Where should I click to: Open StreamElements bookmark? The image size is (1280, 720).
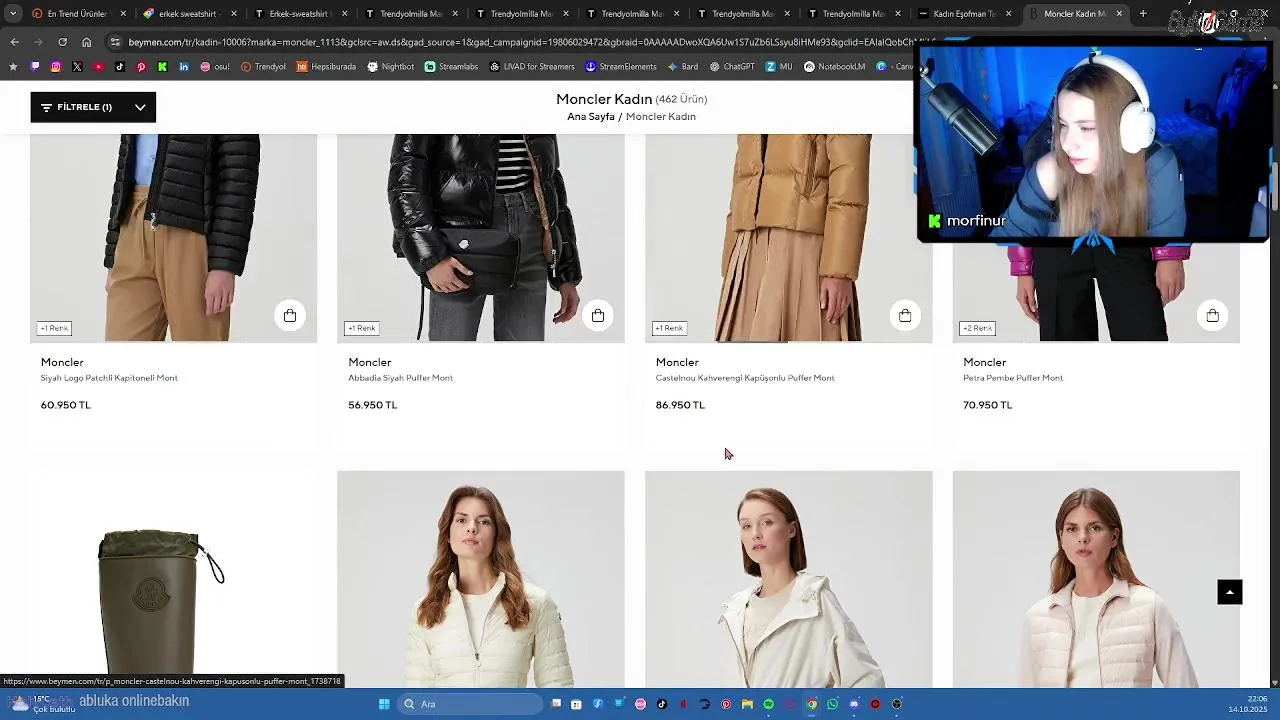[621, 67]
